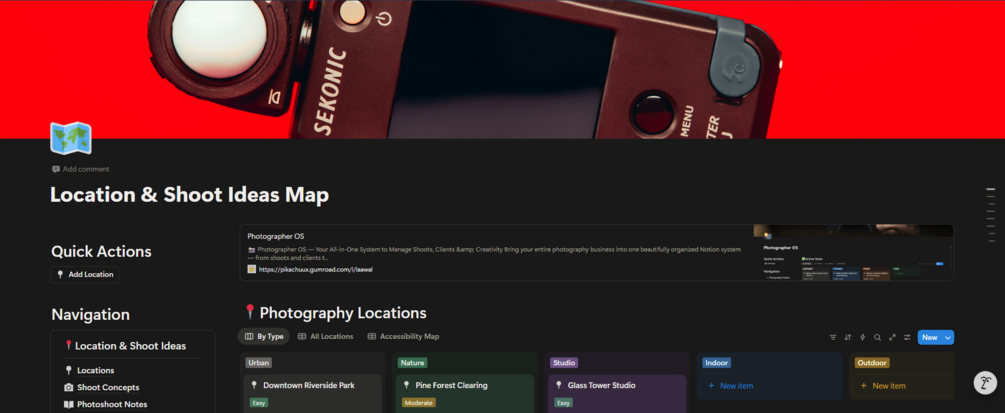Click the page outline marker bars at right edge
The width and height of the screenshot is (1005, 413).
coord(991,214)
